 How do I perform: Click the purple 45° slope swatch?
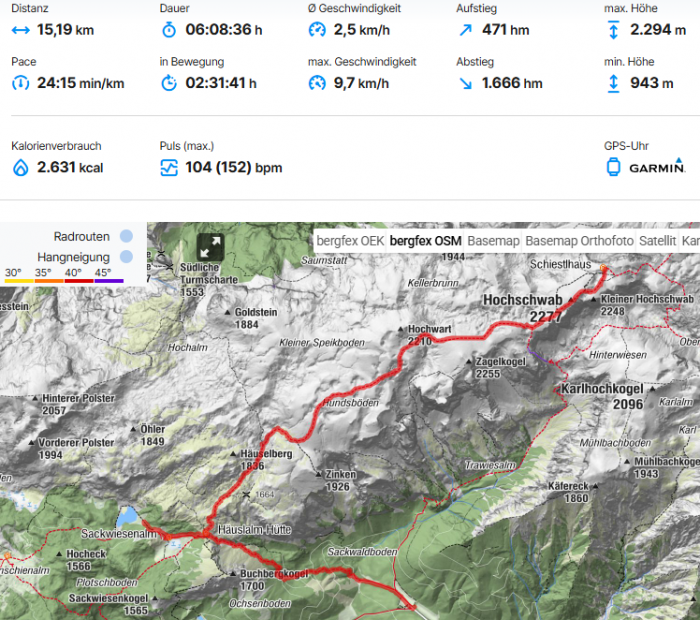[109, 281]
